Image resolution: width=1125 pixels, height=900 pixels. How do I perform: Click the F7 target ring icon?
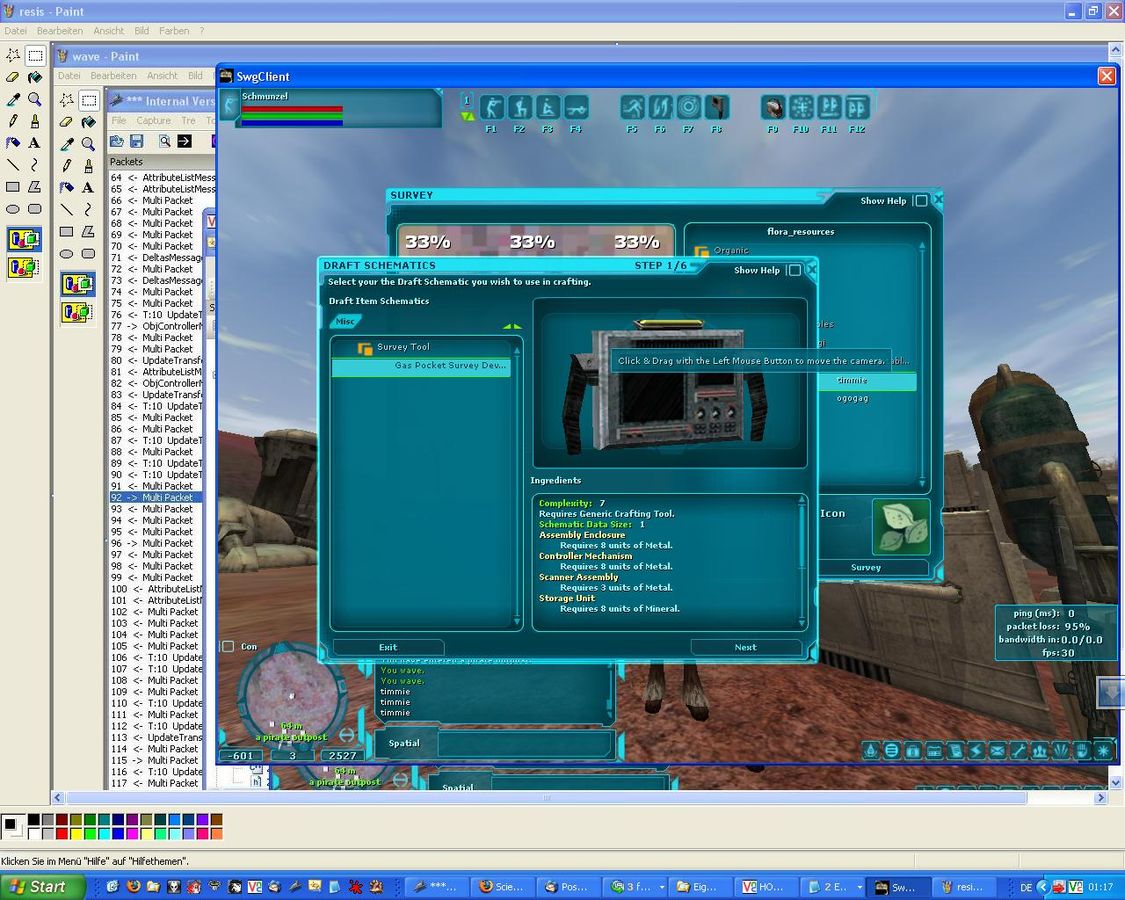pos(688,108)
